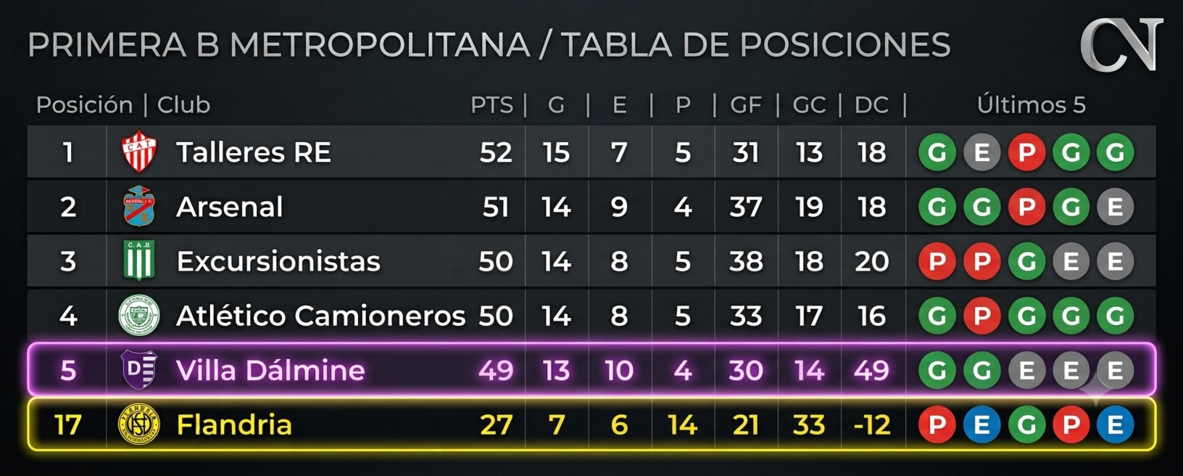
Task: Open the Excursionistas club name
Action: click(278, 262)
